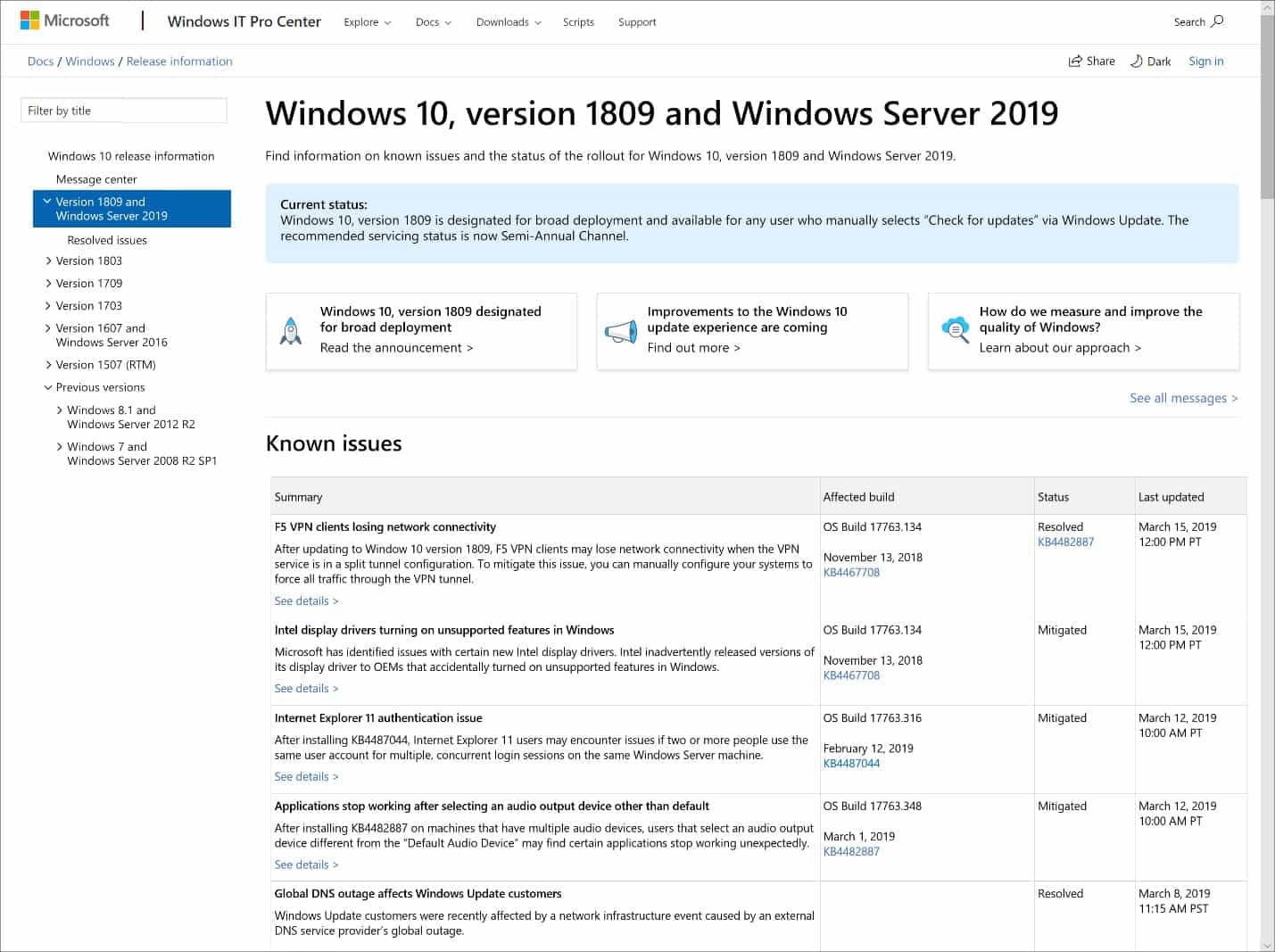This screenshot has width=1275, height=952.
Task: Click the Dark mode brush icon
Action: click(x=1137, y=61)
